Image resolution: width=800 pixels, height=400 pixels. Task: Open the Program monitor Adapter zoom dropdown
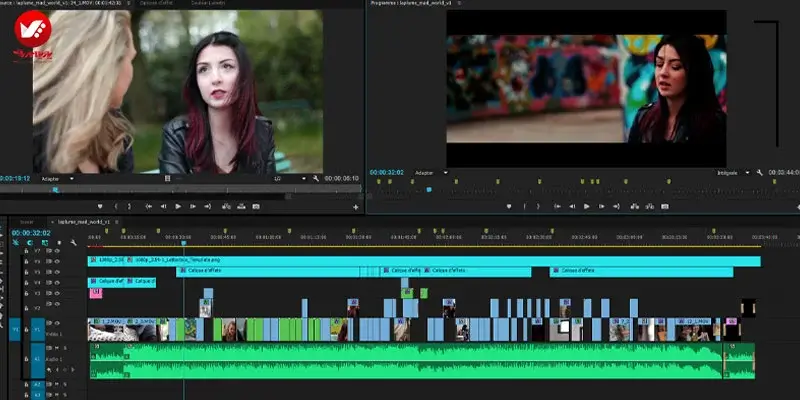[x=431, y=172]
